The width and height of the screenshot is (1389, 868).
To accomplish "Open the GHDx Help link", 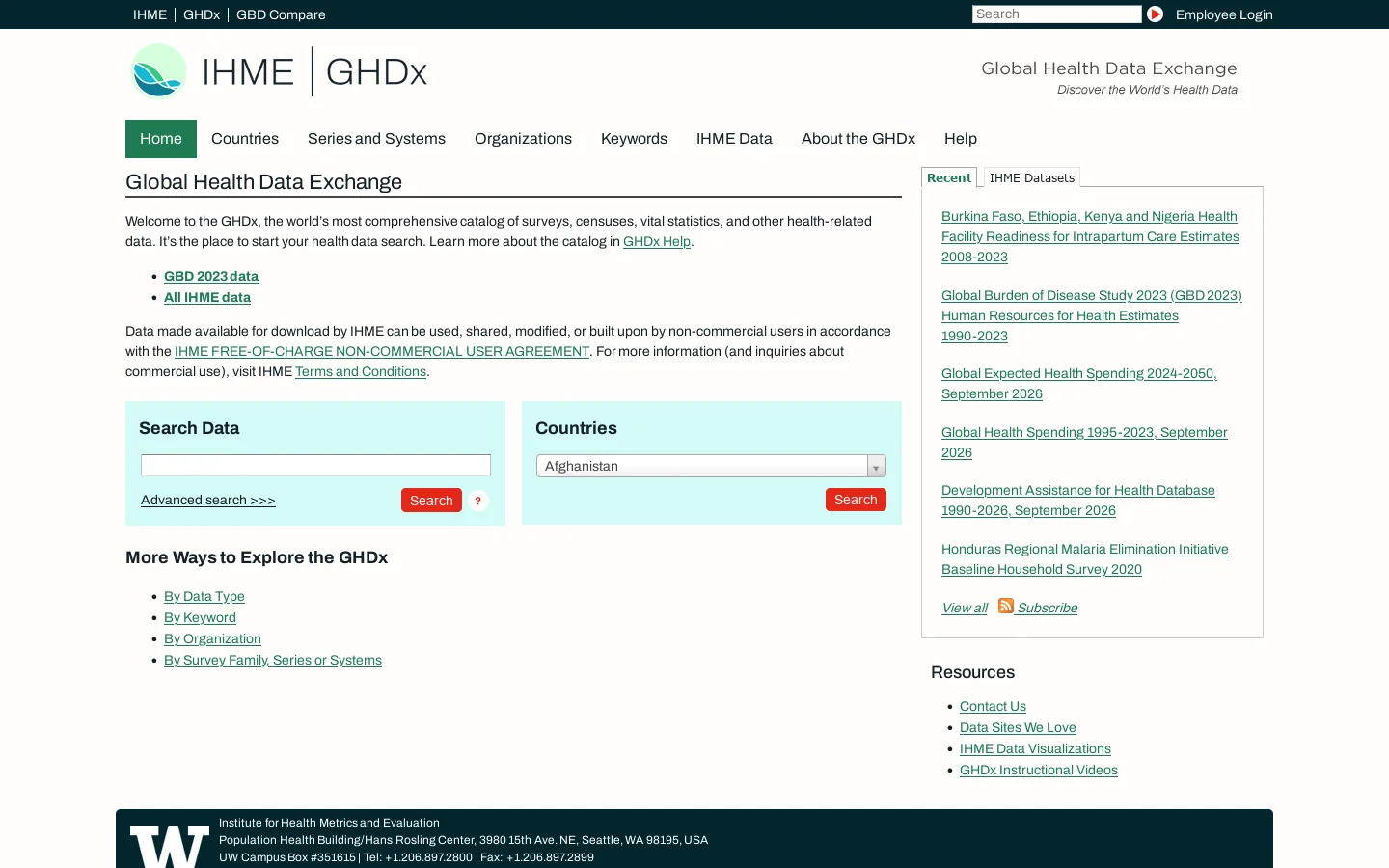I will pyautogui.click(x=657, y=241).
